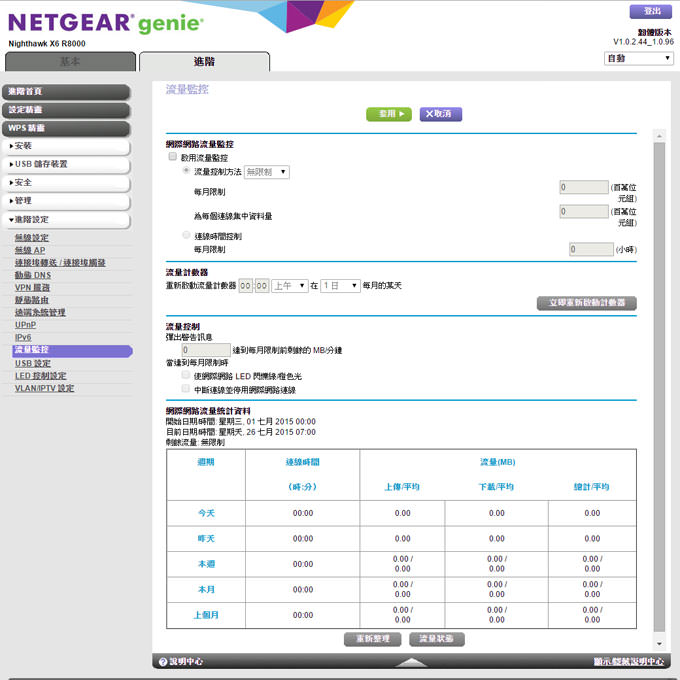Open WPS 精靈 in the sidebar

click(66, 128)
